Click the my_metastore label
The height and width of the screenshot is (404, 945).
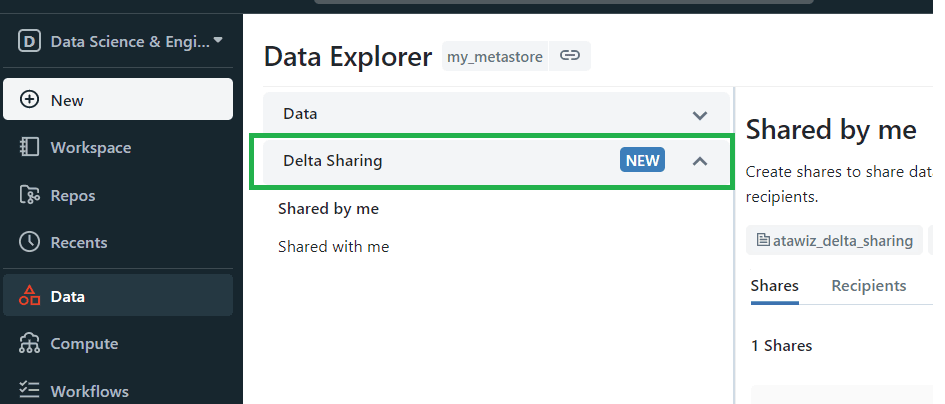[495, 57]
